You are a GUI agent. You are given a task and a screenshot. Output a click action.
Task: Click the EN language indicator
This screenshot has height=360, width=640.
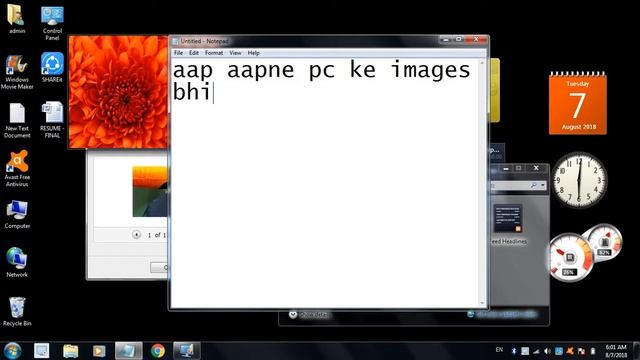(499, 350)
